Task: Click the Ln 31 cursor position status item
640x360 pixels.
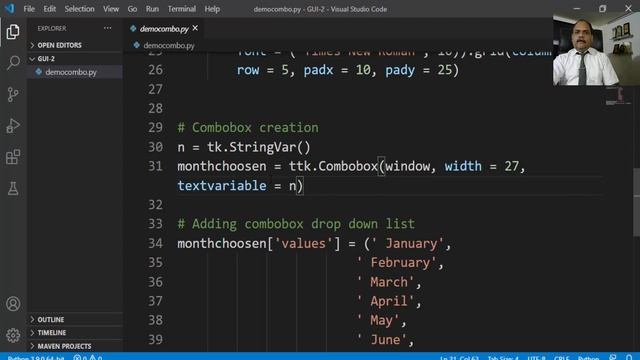Action: point(459,358)
